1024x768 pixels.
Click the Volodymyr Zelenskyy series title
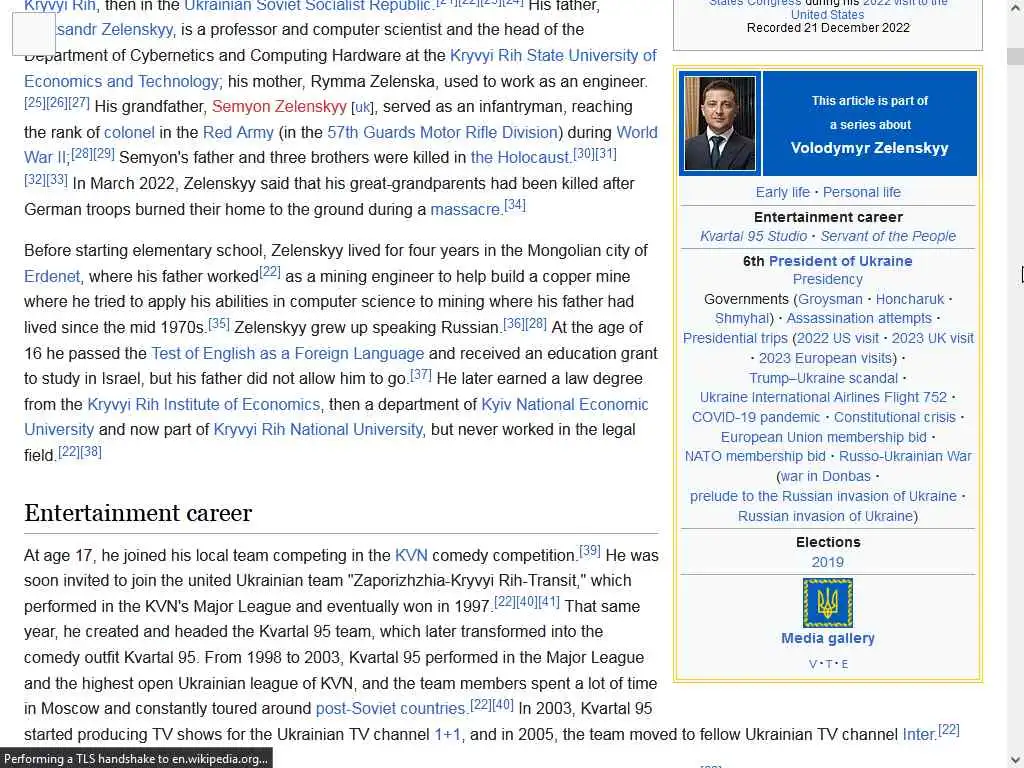click(x=869, y=148)
